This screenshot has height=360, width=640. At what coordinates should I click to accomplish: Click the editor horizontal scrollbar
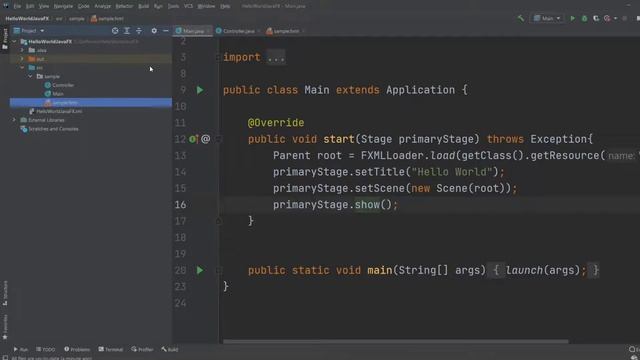395,341
